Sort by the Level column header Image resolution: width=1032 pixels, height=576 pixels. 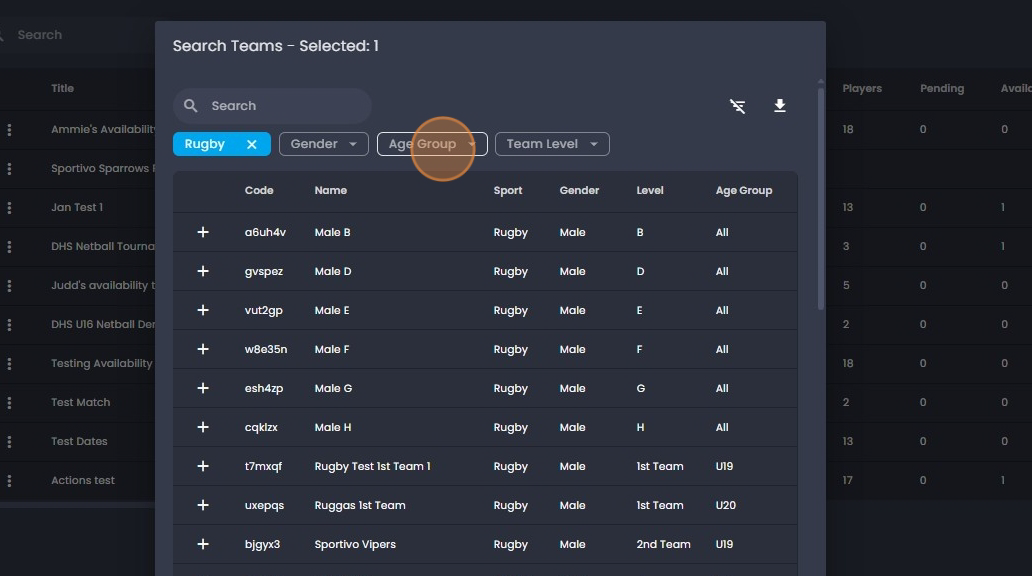(x=650, y=190)
